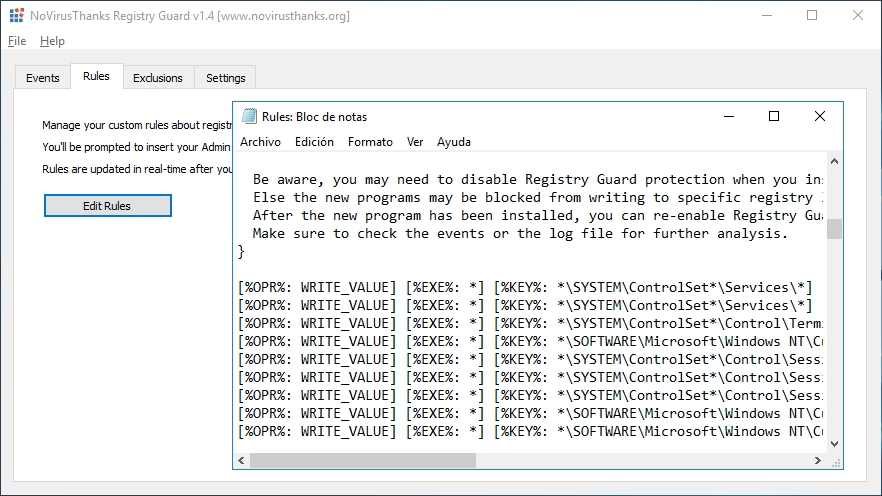The image size is (882, 496).
Task: Switch to the Events tab
Action: (x=43, y=78)
